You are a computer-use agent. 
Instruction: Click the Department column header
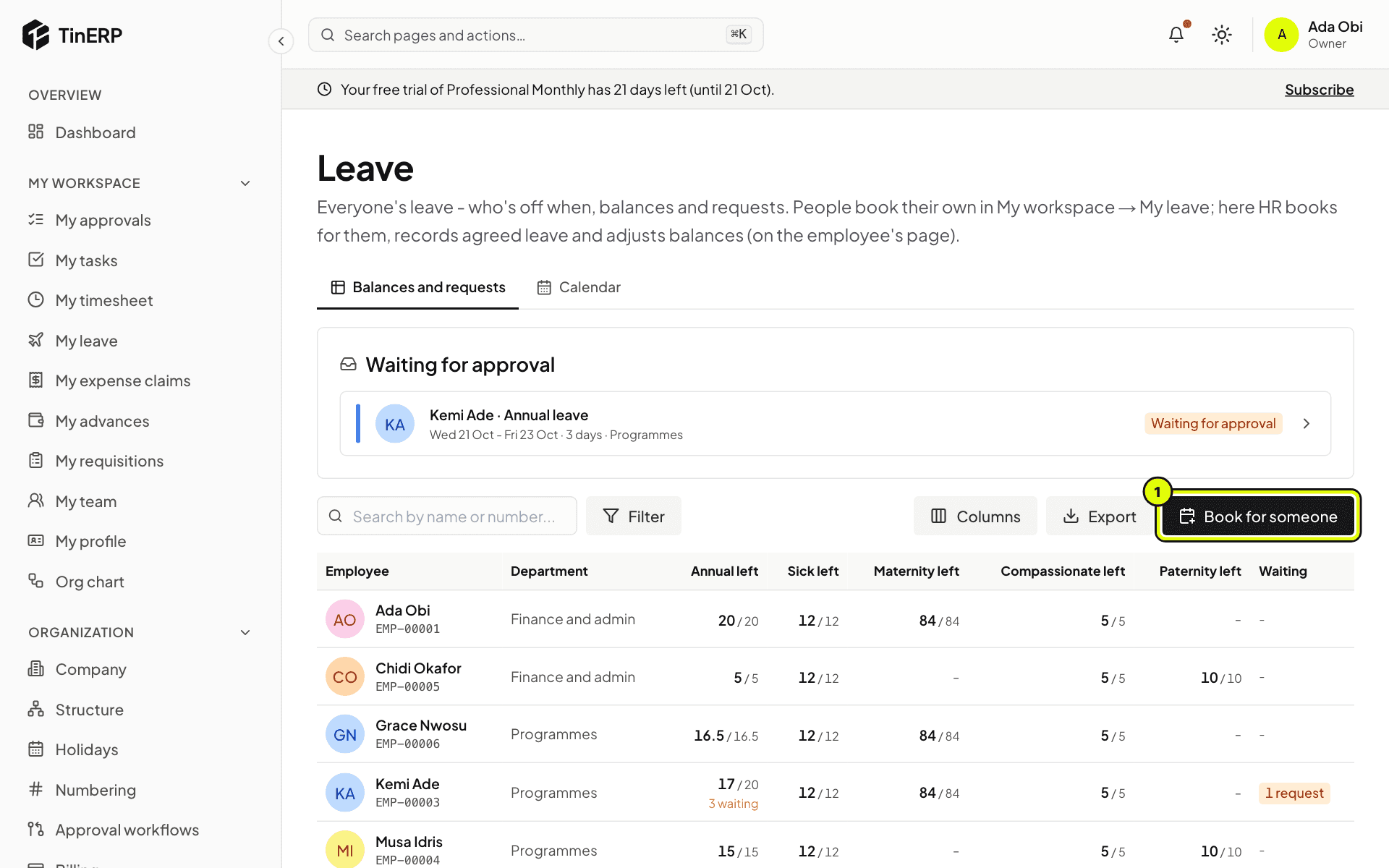[x=549, y=571]
